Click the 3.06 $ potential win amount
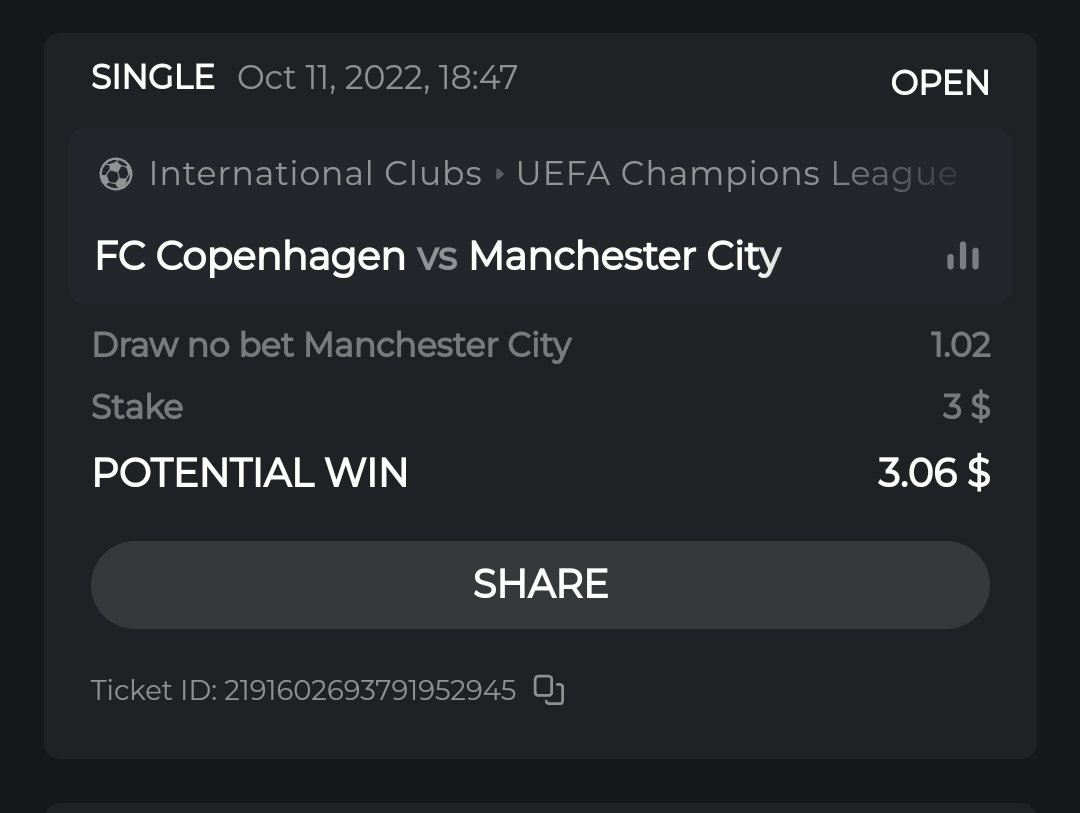1080x813 pixels. (x=934, y=473)
